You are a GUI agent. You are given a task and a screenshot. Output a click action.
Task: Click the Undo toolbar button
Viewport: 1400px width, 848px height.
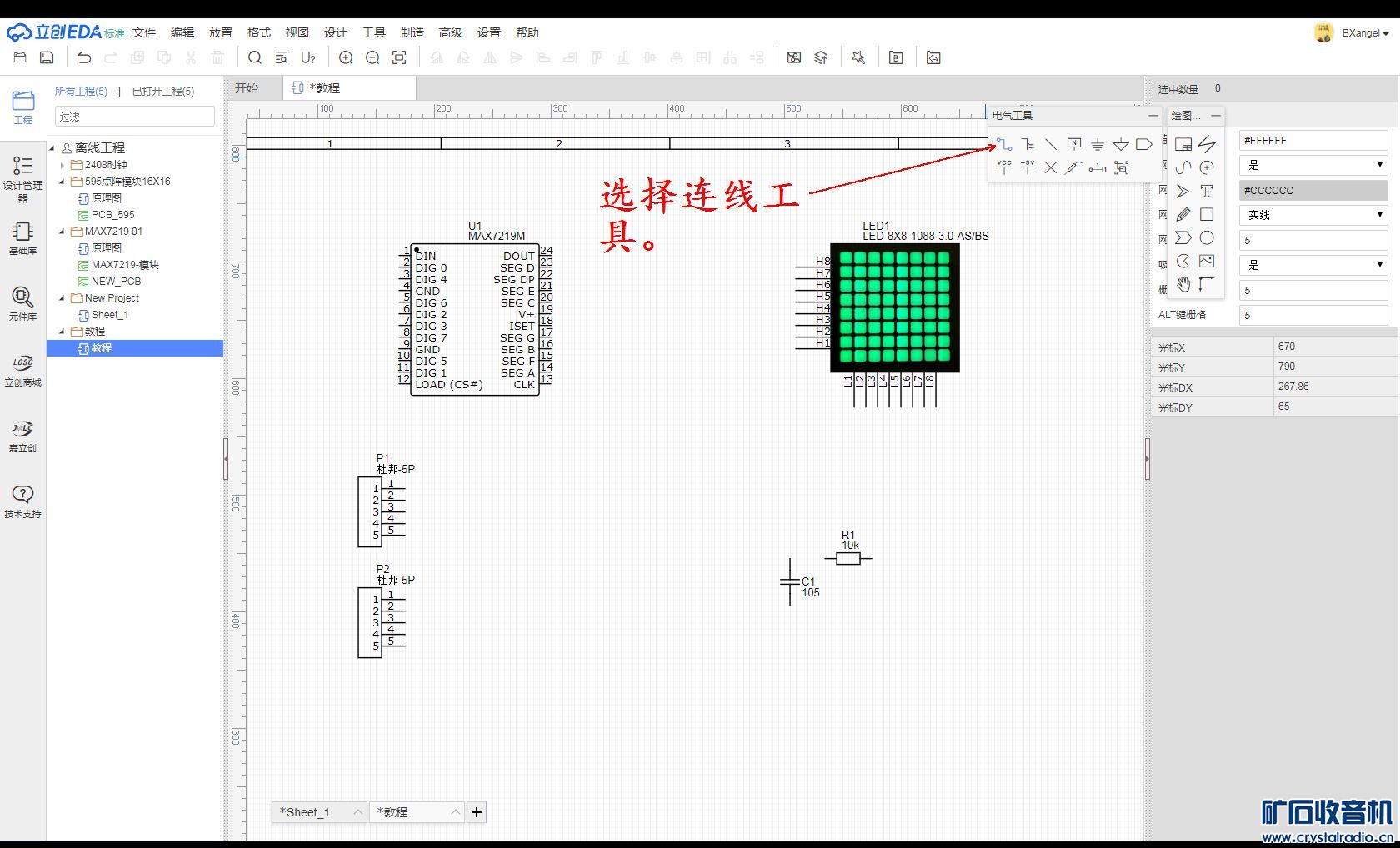(84, 57)
